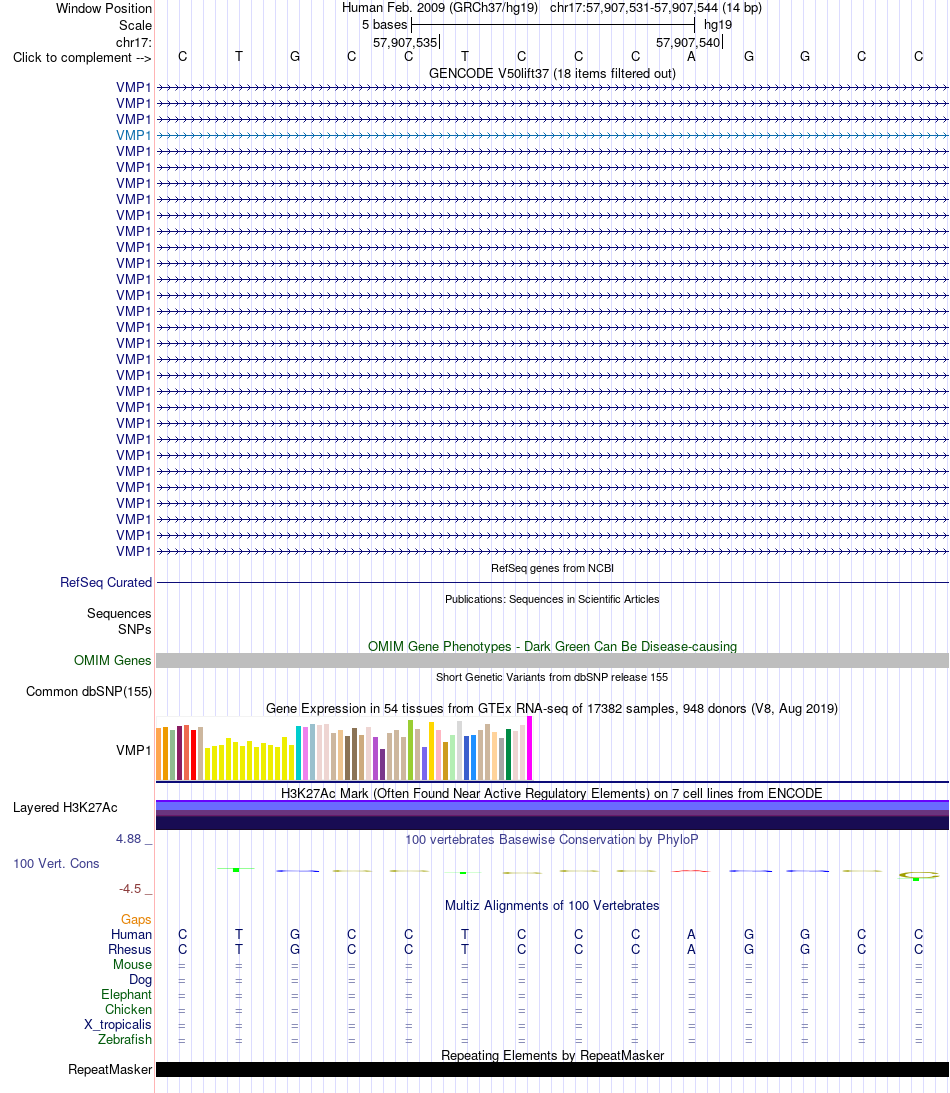Click the -4.5 lower PhyloP scale value
This screenshot has height=1093, width=950.
coord(130,889)
